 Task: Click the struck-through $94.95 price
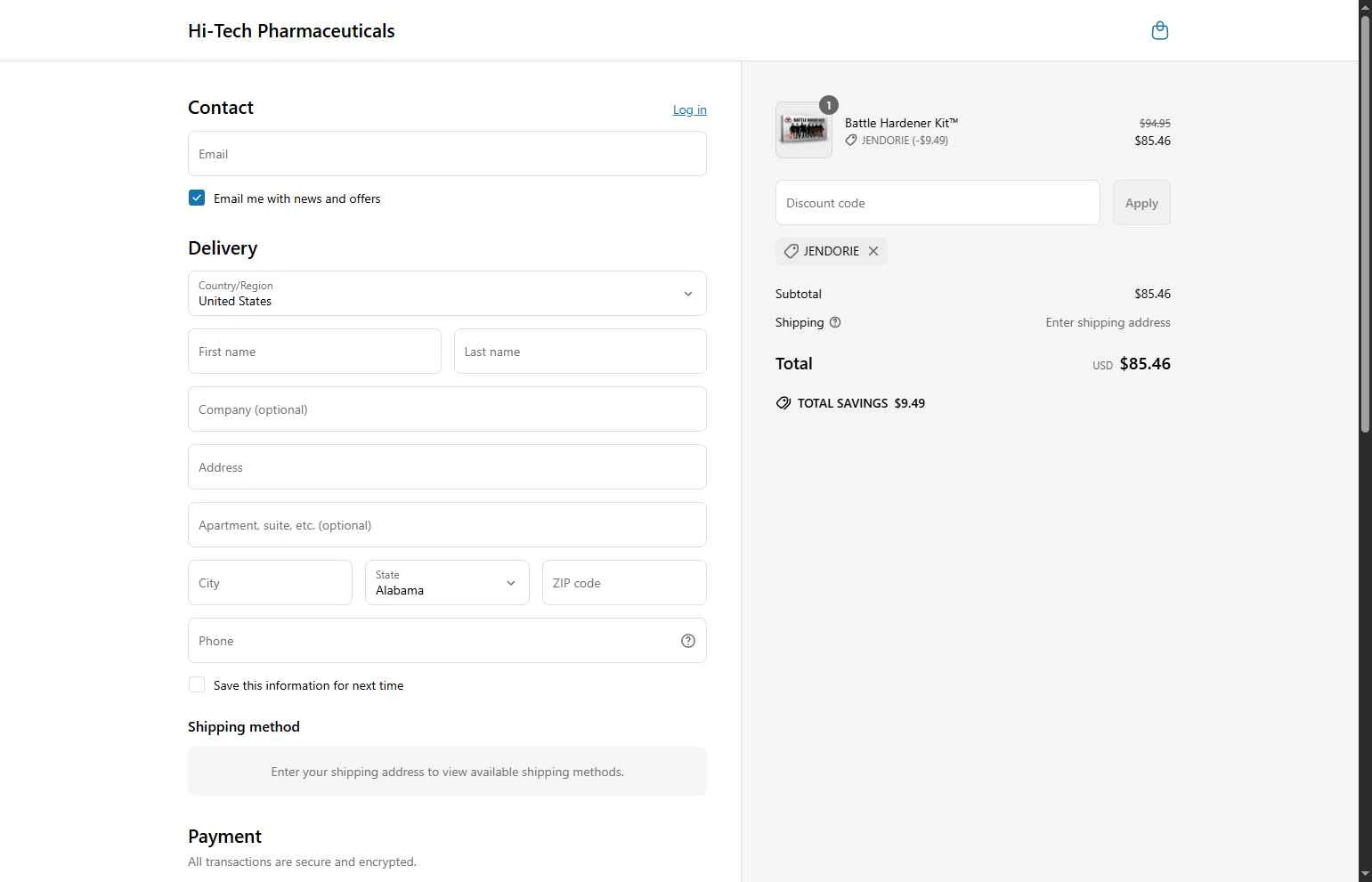(1155, 124)
